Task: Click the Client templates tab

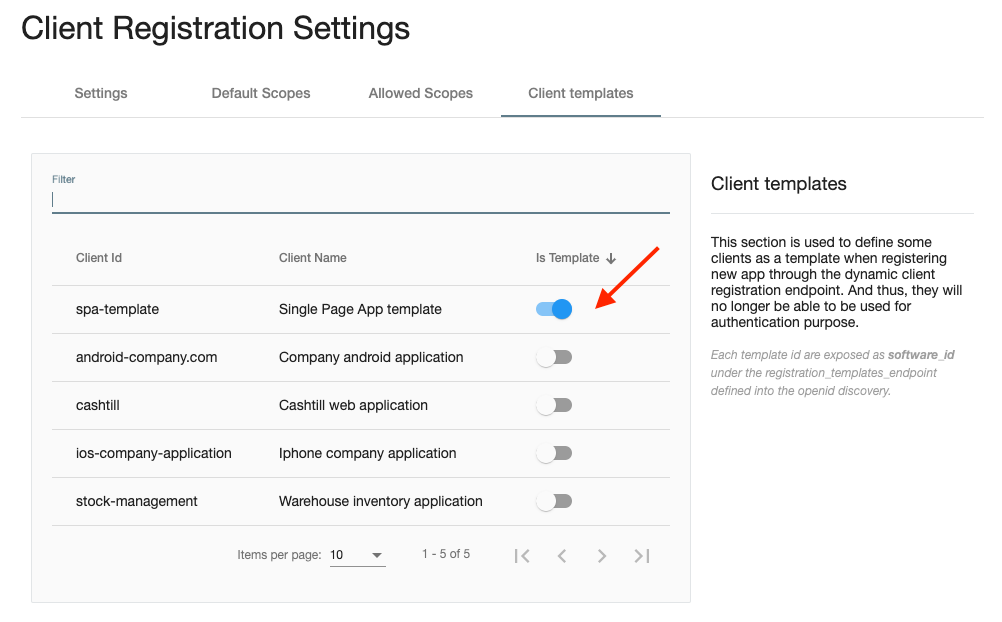Action: click(x=581, y=93)
